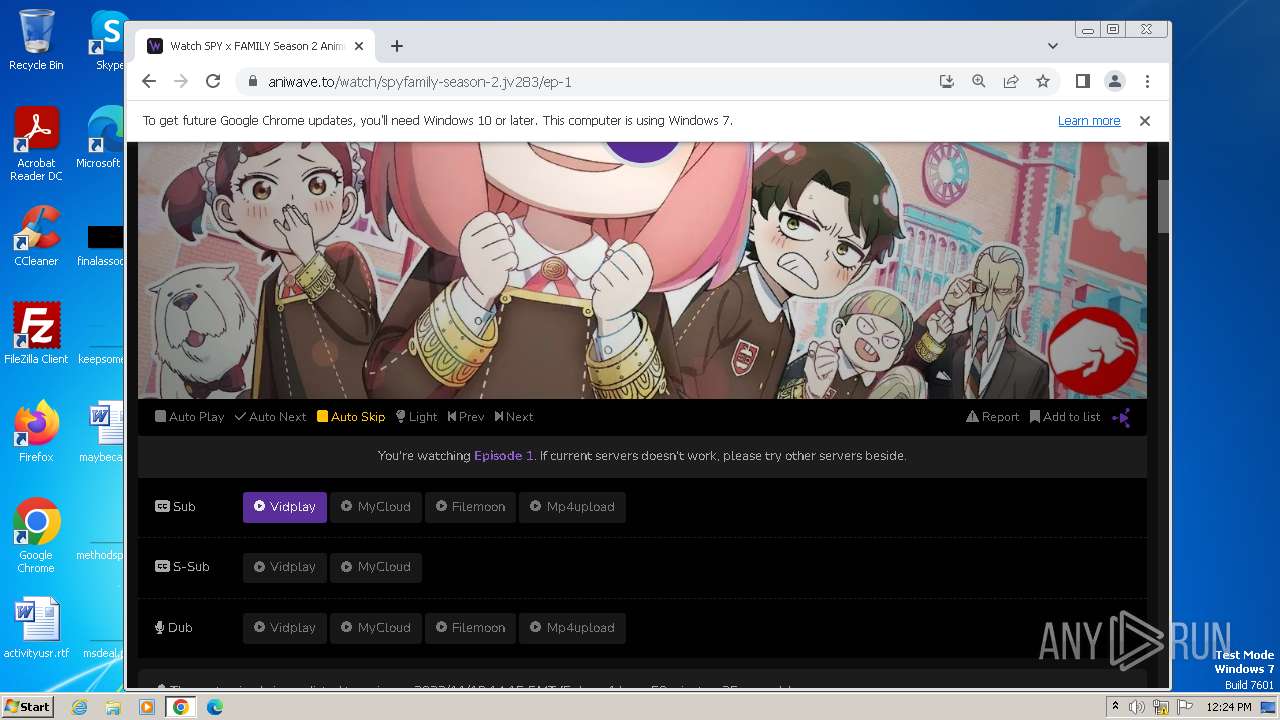Screen dimensions: 1280x720
Task: Open CCleaner desktop icon
Action: [x=36, y=236]
